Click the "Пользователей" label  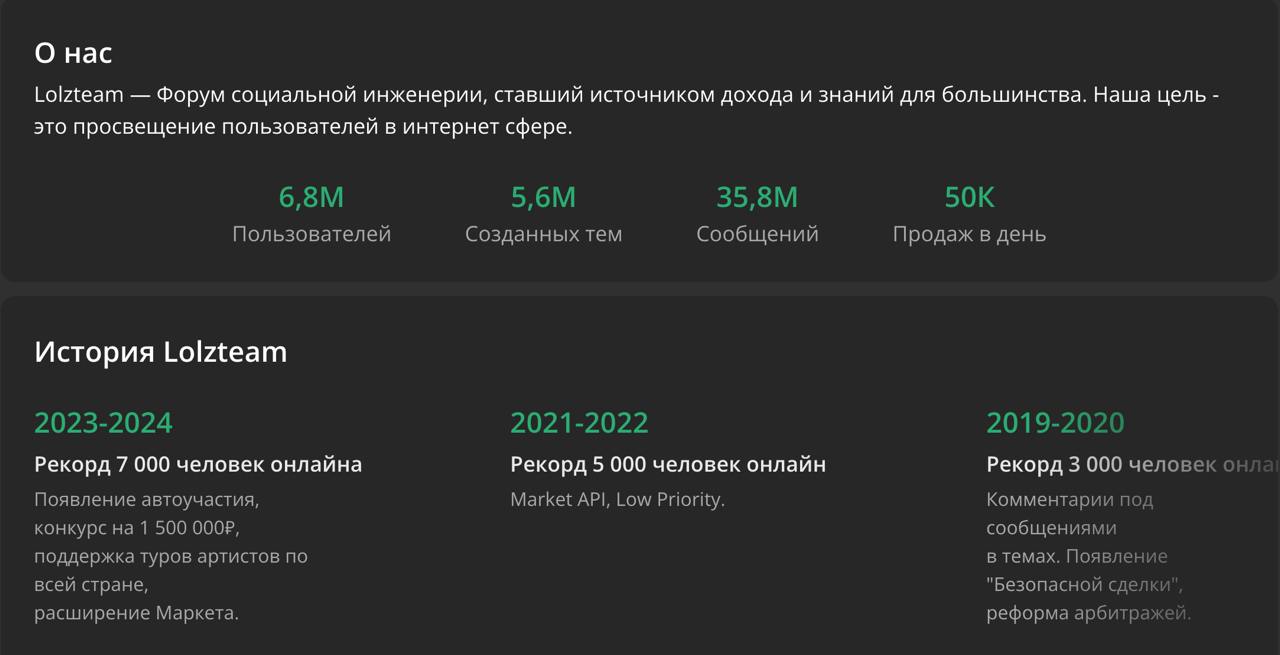(x=311, y=234)
